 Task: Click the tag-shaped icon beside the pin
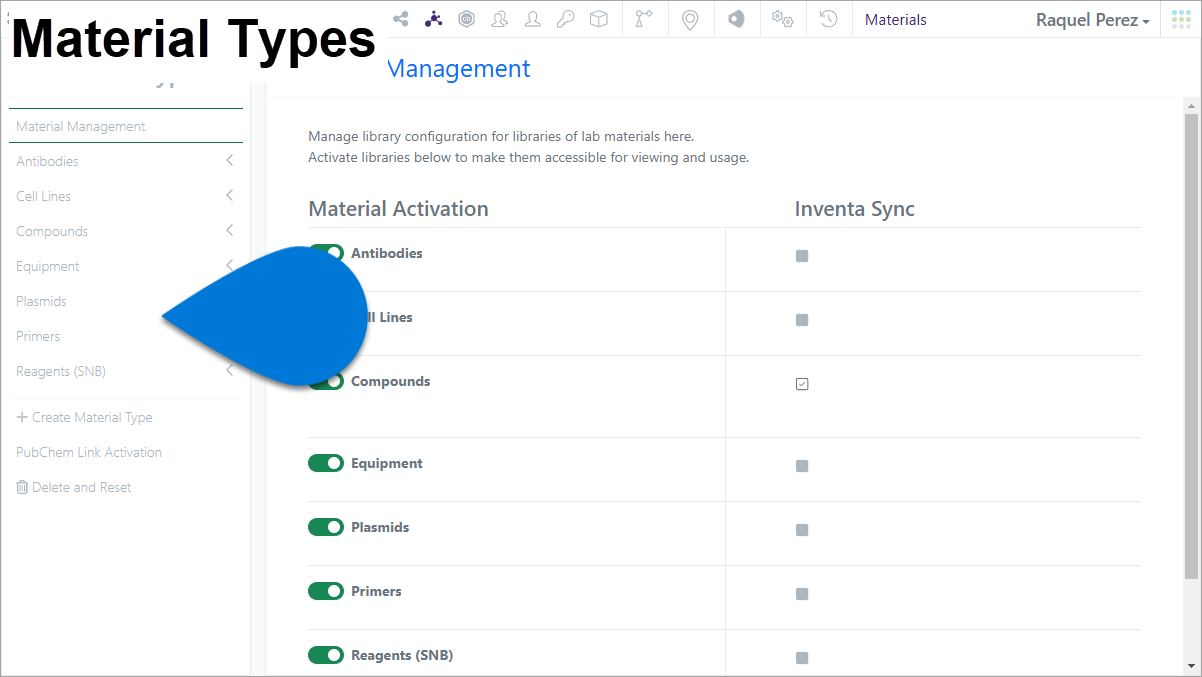coord(736,19)
